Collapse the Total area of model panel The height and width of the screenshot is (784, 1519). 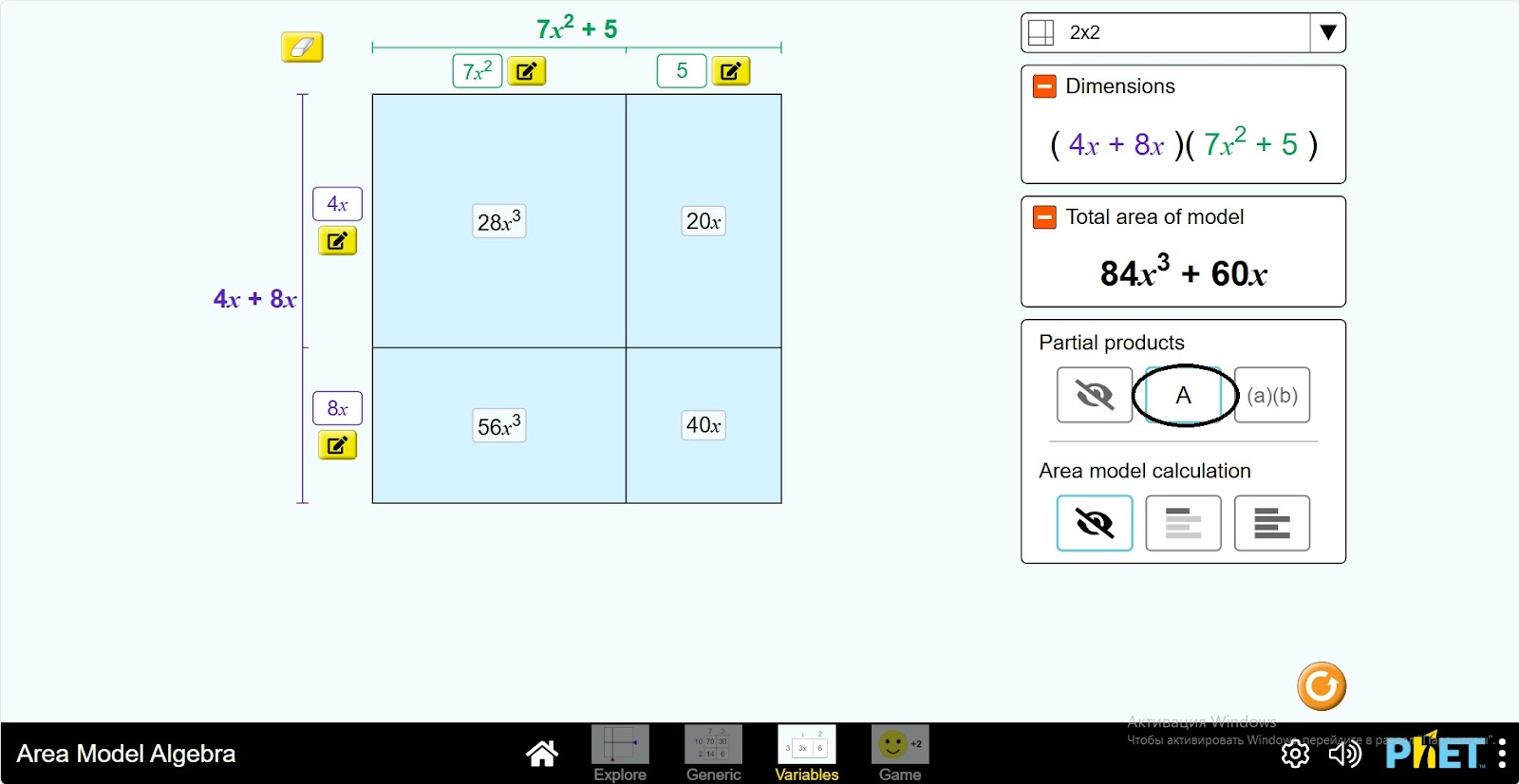coord(1044,217)
